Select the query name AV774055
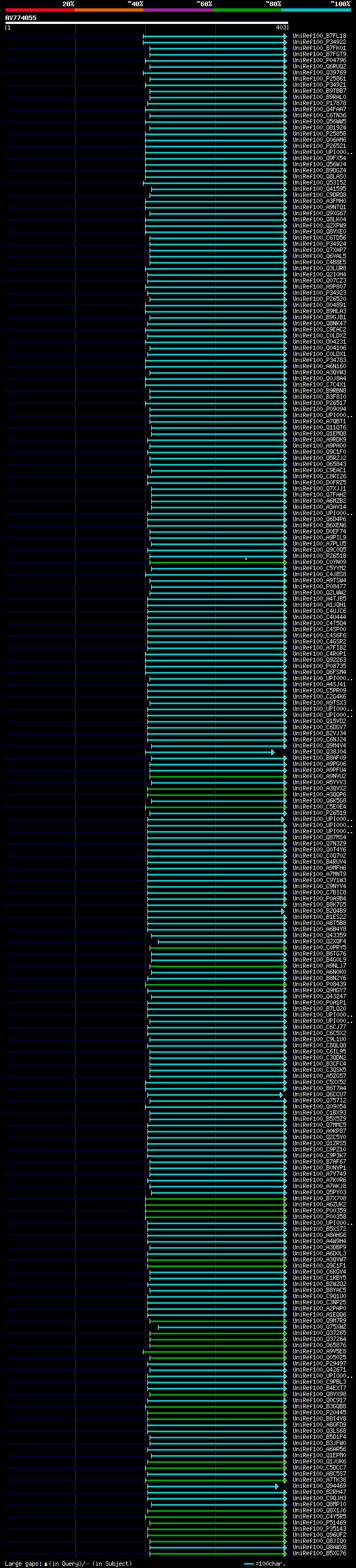 pos(21,18)
